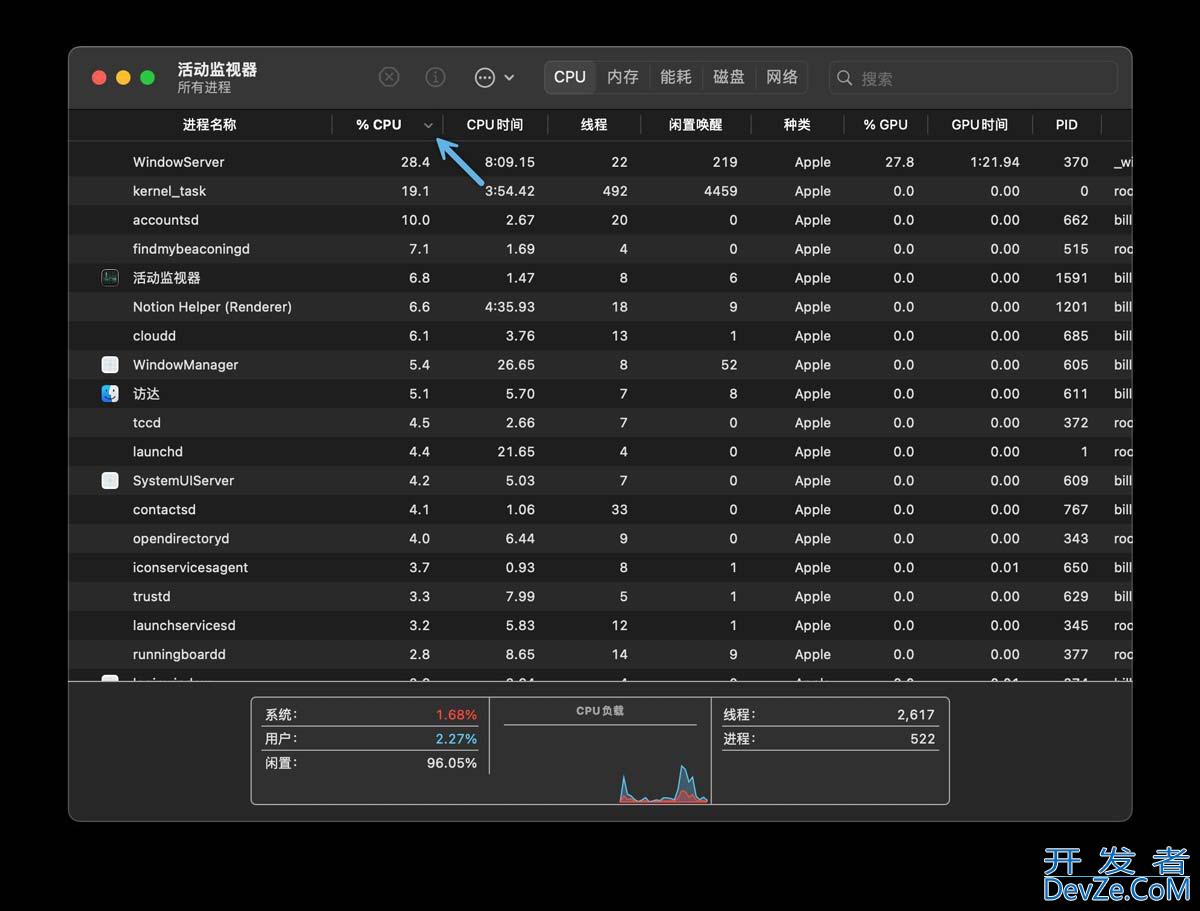The height and width of the screenshot is (911, 1200).
Task: Switch to the 内存 tab
Action: pyautogui.click(x=623, y=77)
